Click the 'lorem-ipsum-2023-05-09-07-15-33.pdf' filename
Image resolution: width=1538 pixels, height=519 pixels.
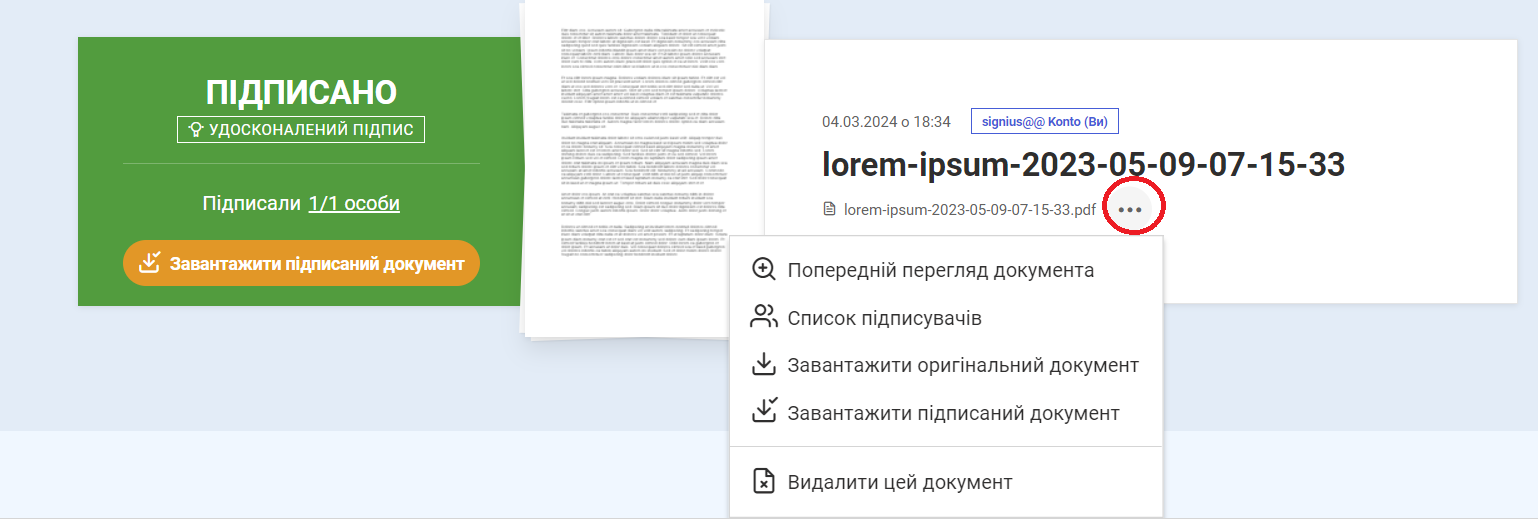click(x=970, y=210)
